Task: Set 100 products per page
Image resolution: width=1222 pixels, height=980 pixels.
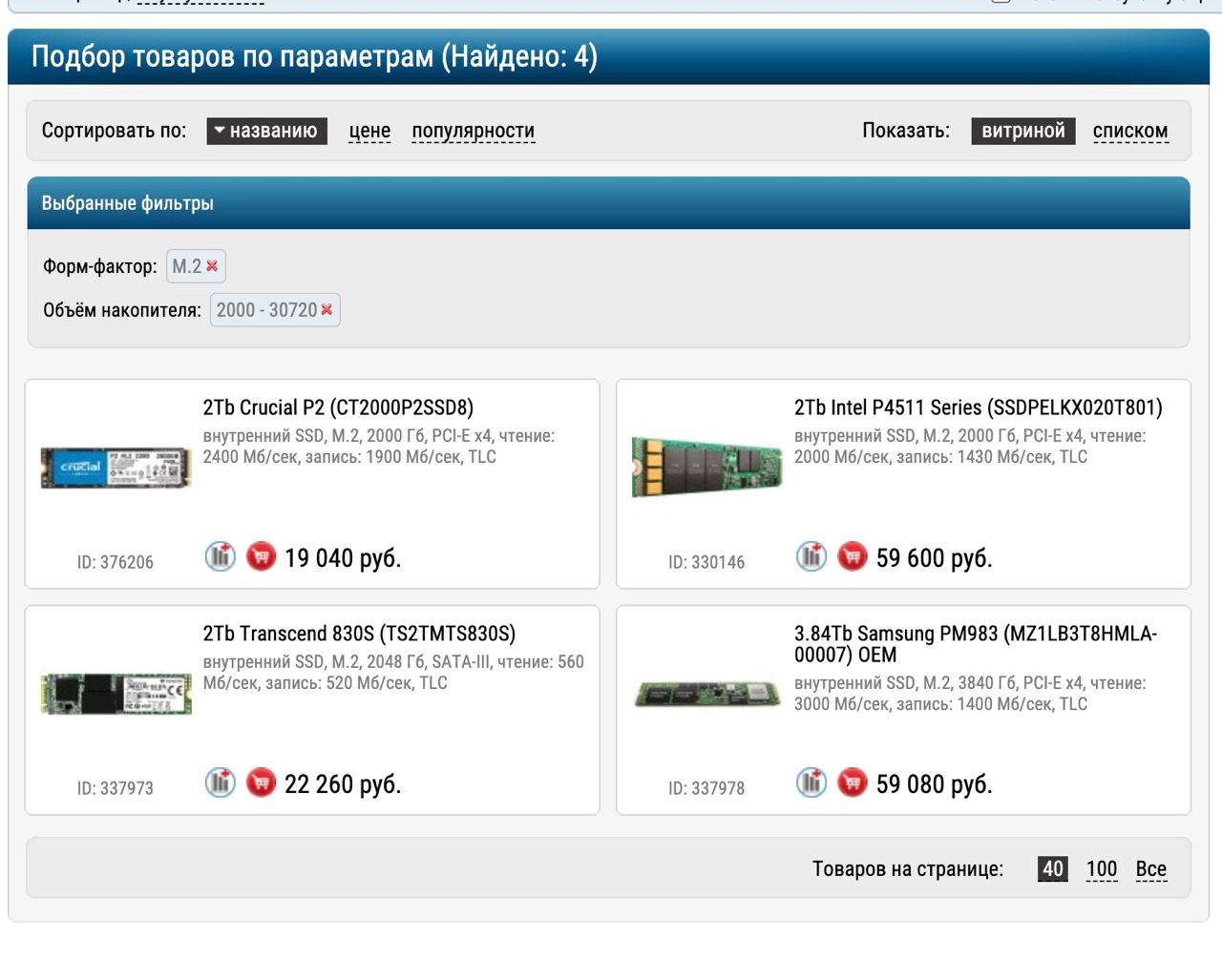Action: pyautogui.click(x=1102, y=869)
